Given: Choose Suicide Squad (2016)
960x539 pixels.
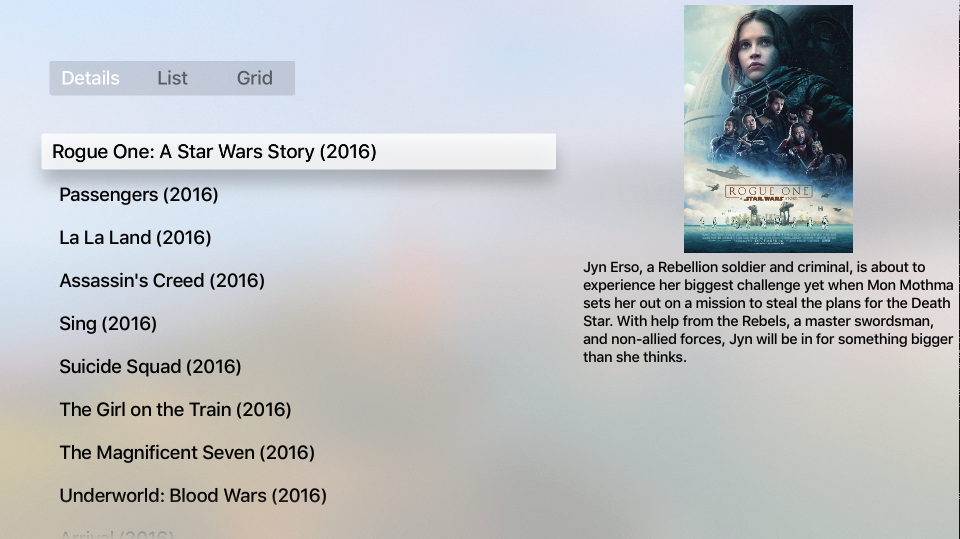Looking at the screenshot, I should (x=151, y=366).
